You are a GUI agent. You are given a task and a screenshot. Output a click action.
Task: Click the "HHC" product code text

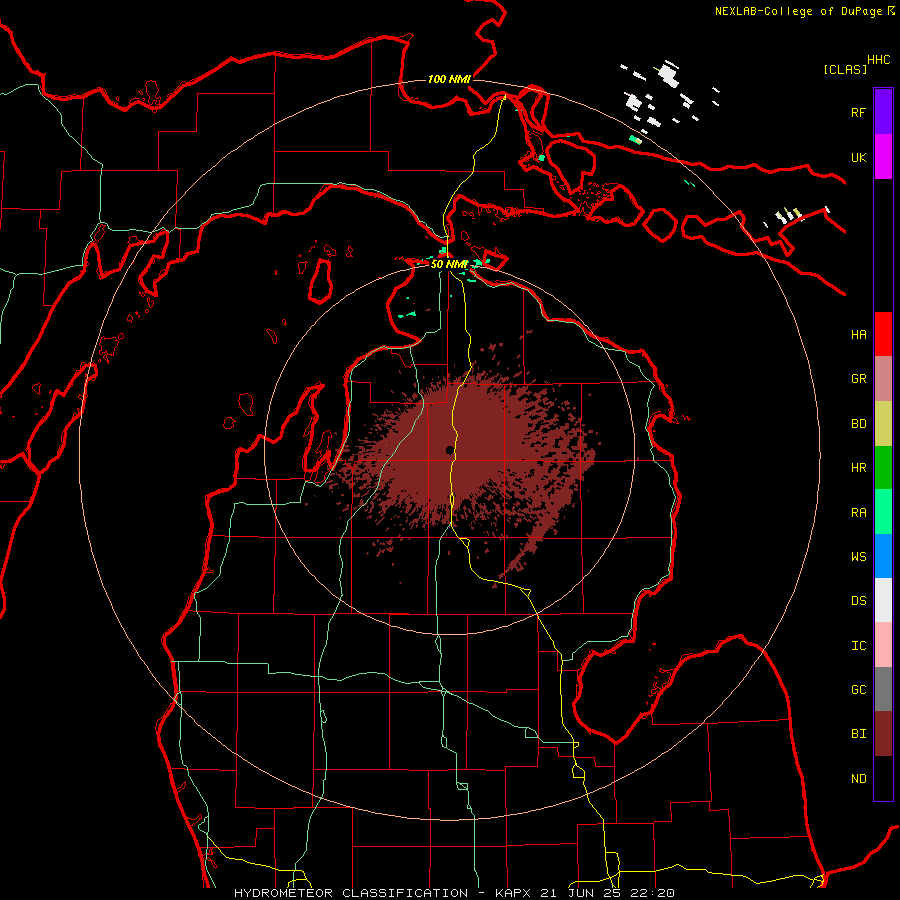878,60
